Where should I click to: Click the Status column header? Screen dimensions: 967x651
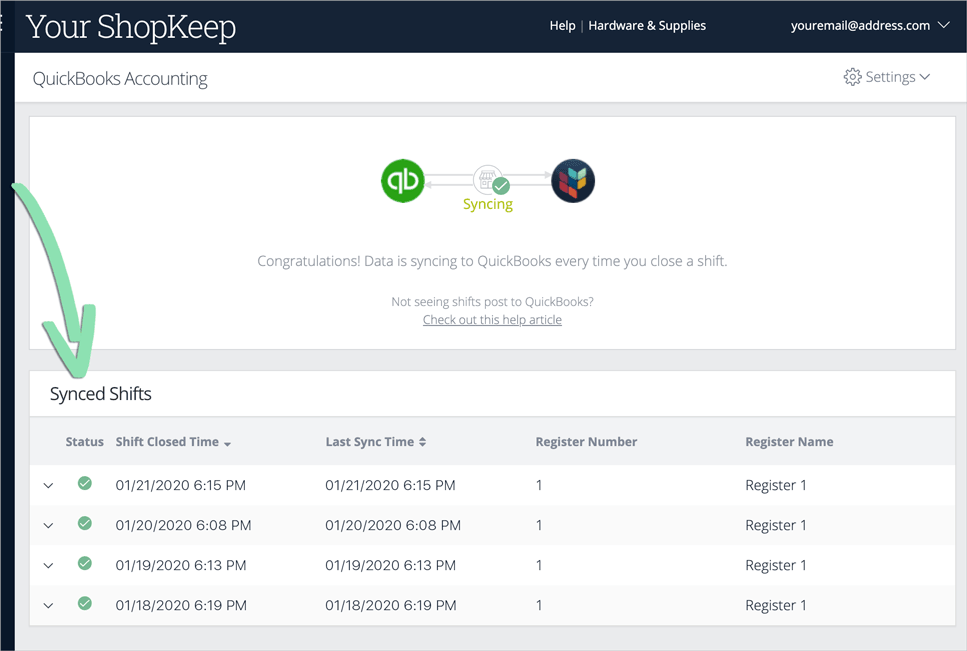point(84,442)
